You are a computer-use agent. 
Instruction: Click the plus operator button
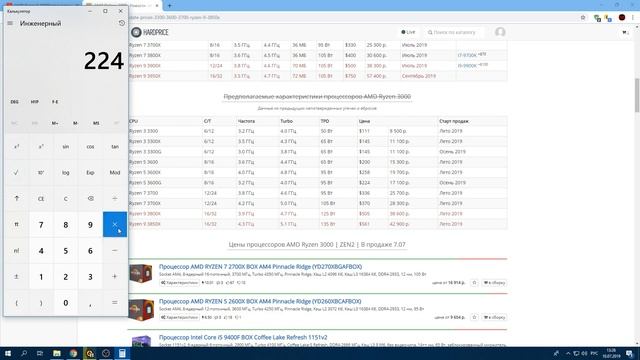(x=115, y=277)
